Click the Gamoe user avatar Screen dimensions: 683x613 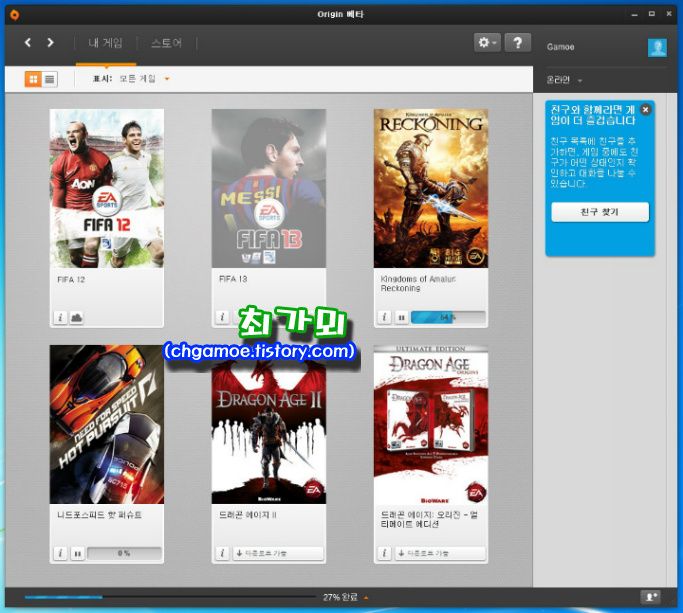click(657, 47)
